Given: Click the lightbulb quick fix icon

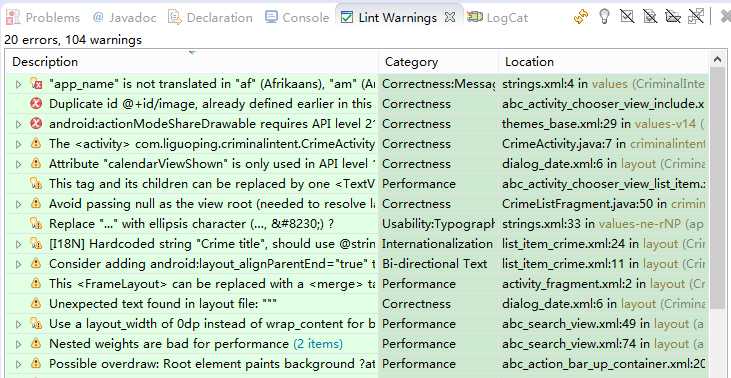Looking at the screenshot, I should [x=604, y=17].
